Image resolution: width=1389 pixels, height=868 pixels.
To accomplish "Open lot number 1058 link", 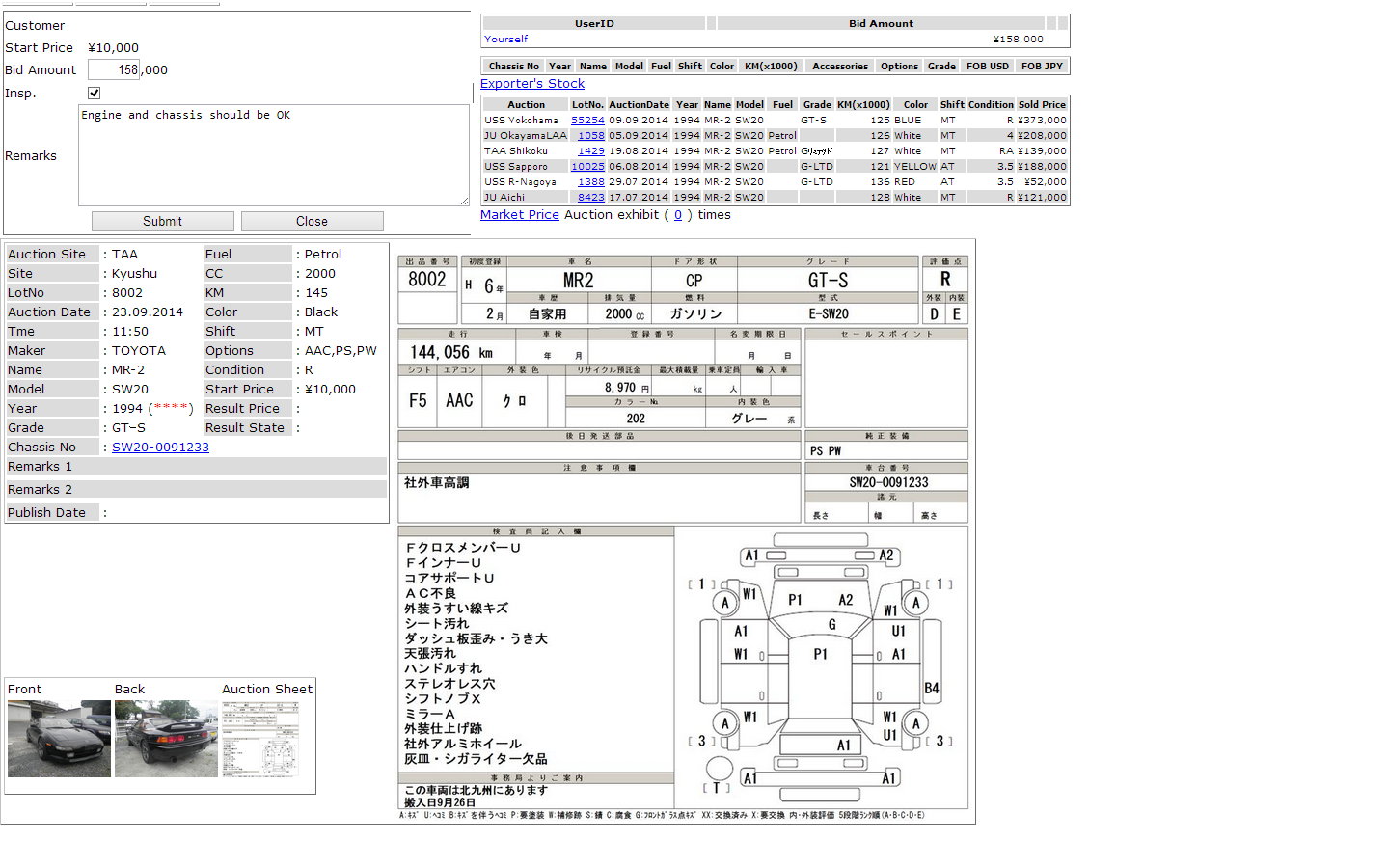I will coord(591,136).
